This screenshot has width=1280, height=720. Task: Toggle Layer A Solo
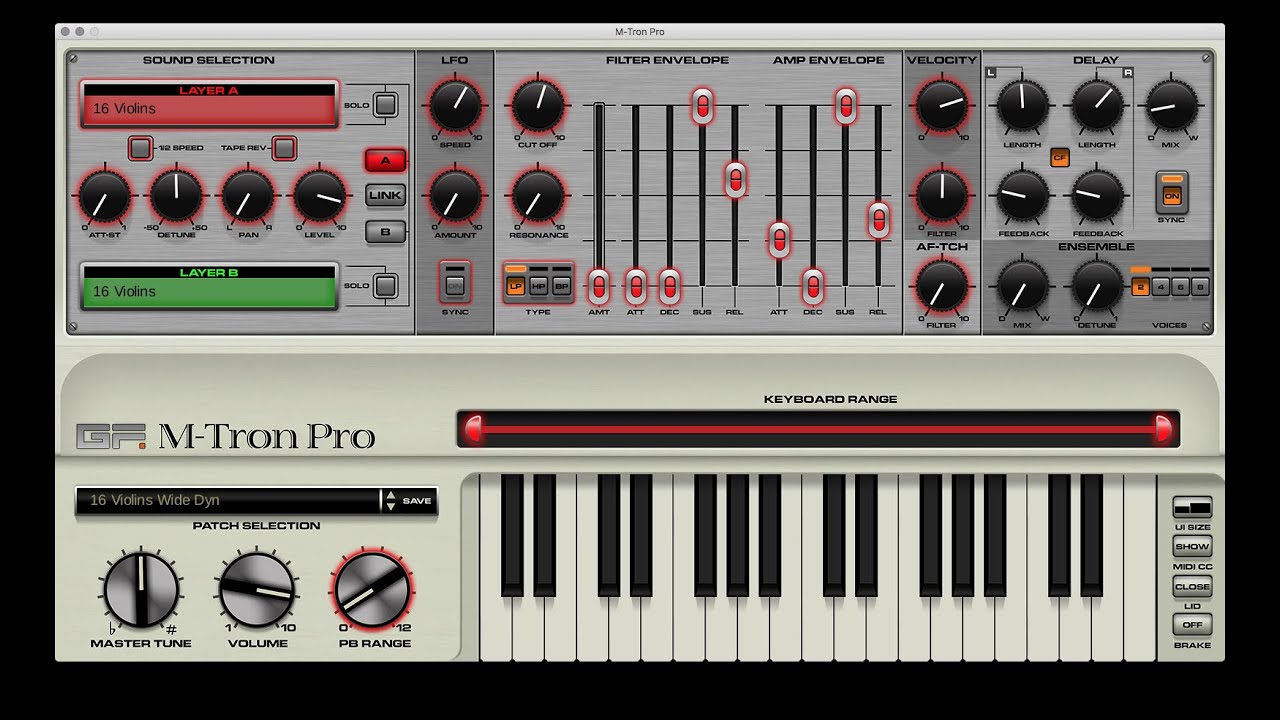(x=386, y=105)
